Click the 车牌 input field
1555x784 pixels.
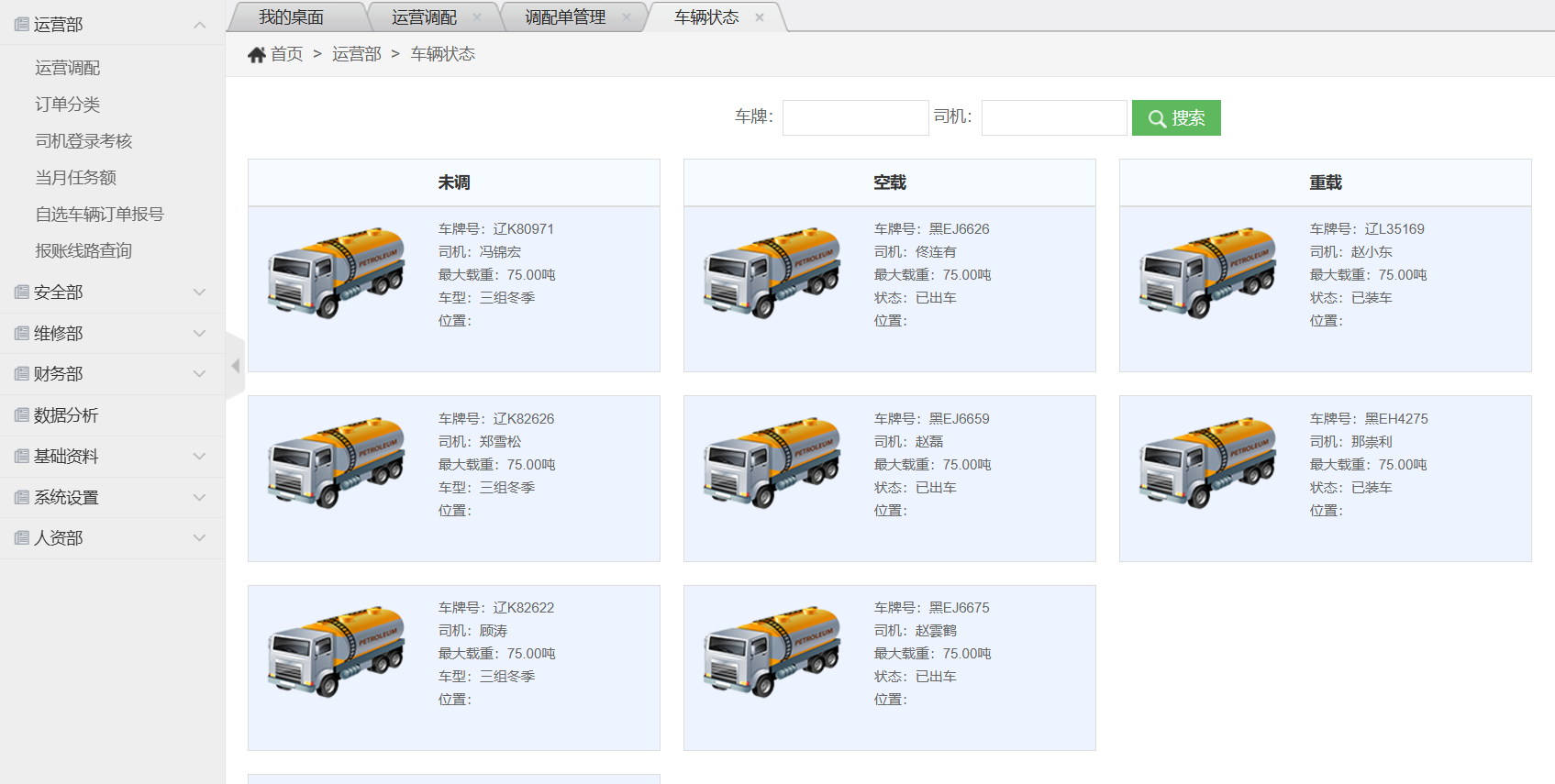click(855, 118)
